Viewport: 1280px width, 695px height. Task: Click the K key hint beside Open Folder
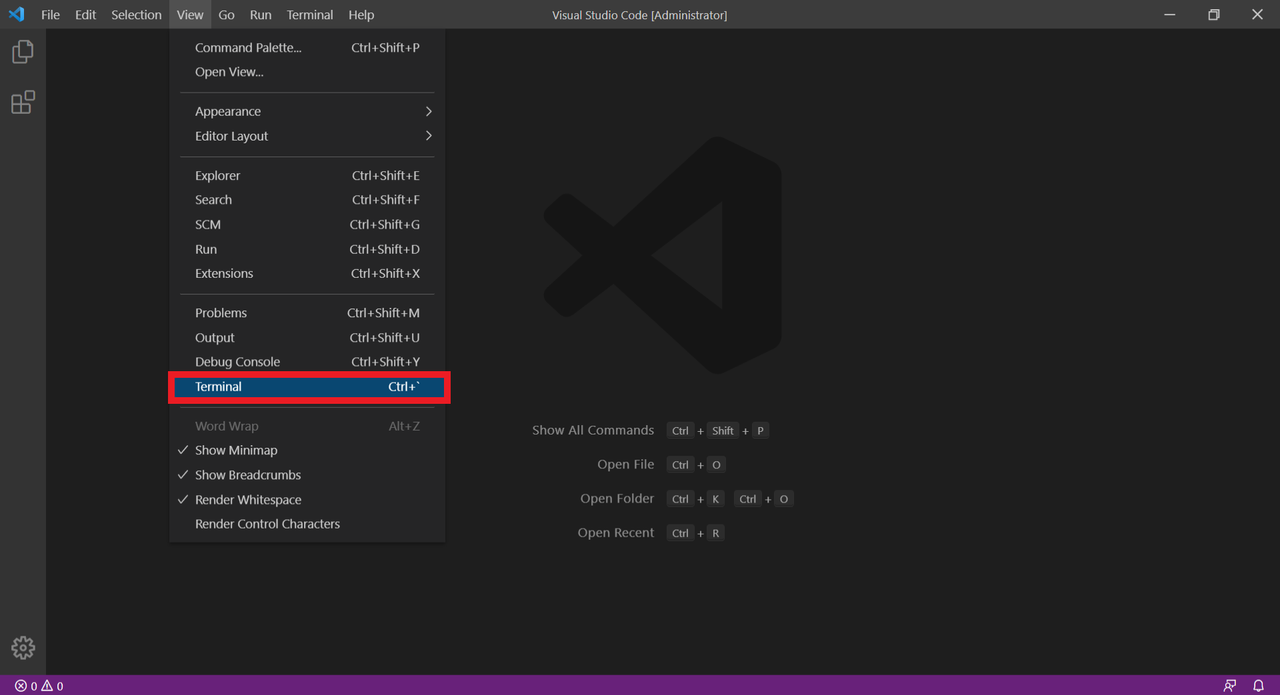tap(716, 499)
